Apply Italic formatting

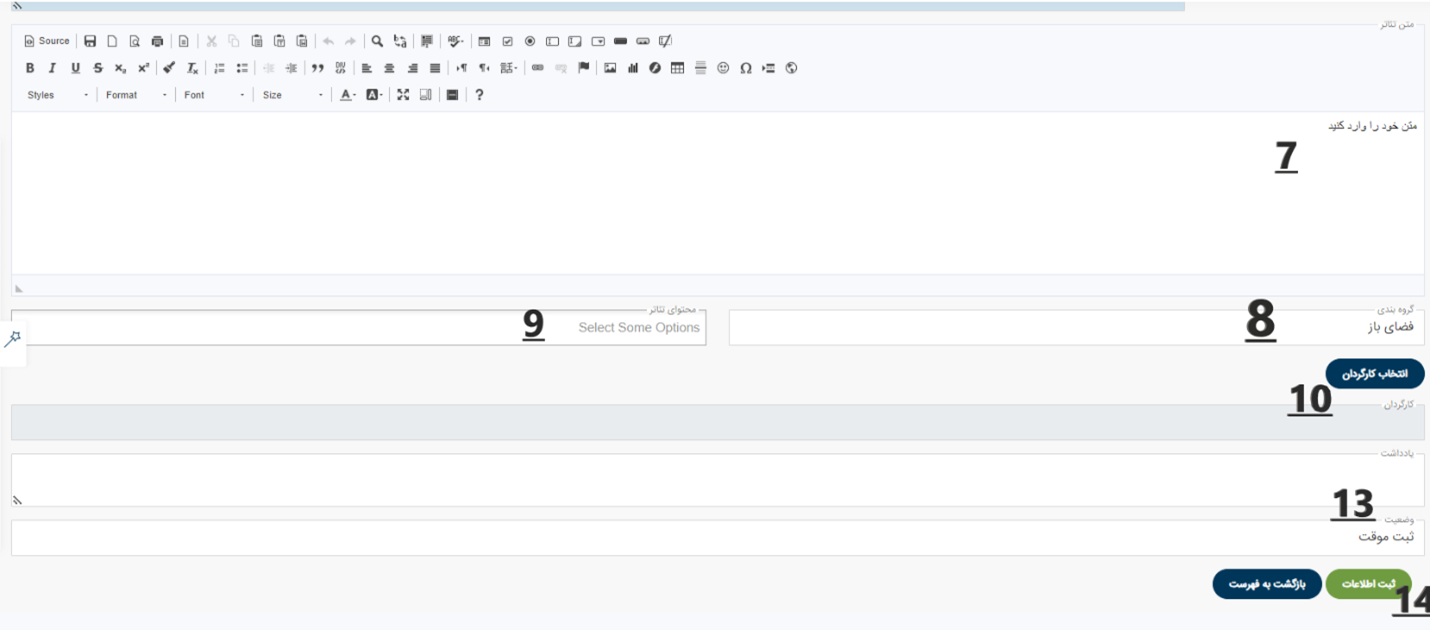[52, 68]
